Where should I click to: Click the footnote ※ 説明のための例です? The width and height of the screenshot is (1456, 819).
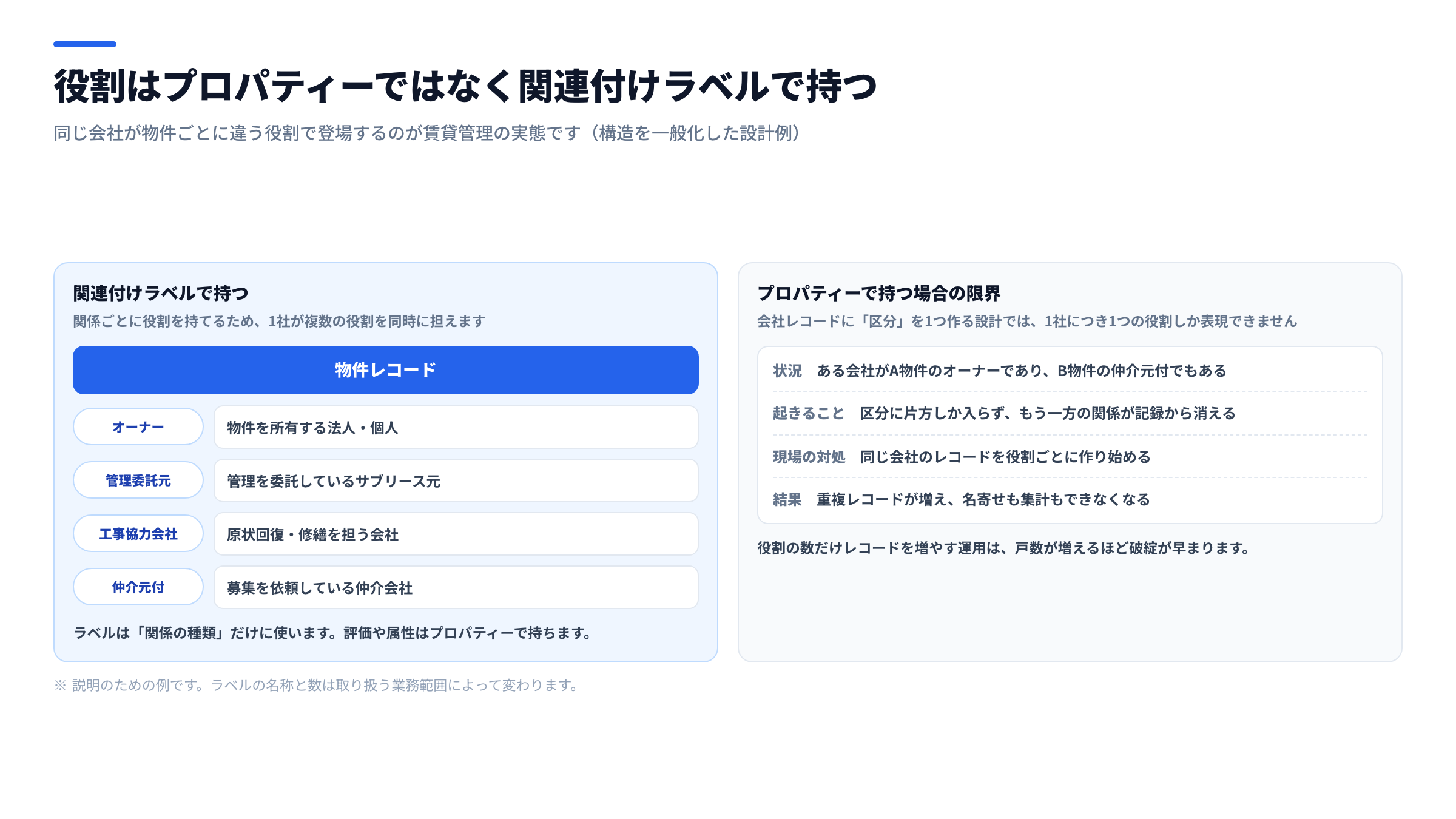(x=130, y=685)
